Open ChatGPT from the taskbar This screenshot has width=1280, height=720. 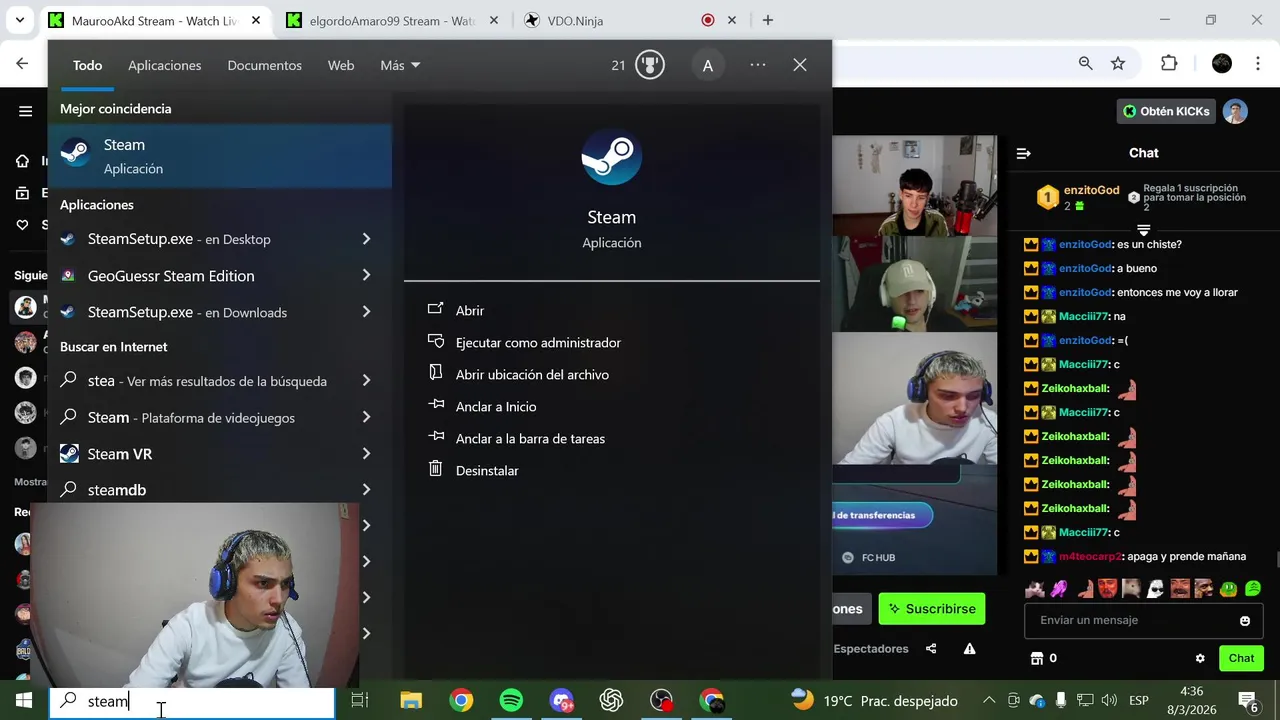coord(611,700)
